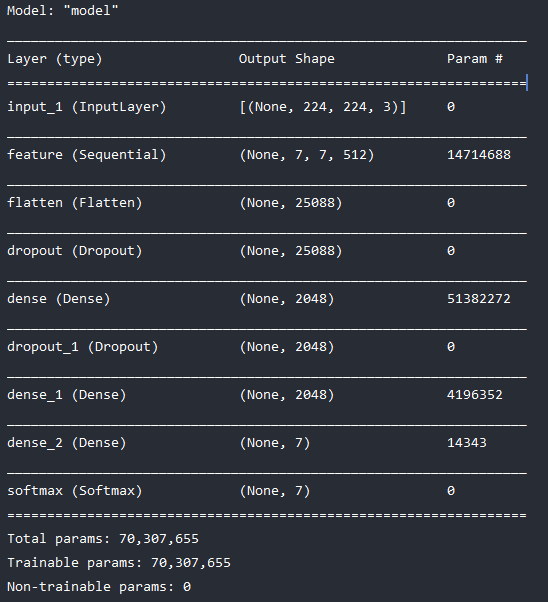Select the flatten row's param value '0'
Image resolution: width=548 pixels, height=602 pixels.
[x=451, y=203]
